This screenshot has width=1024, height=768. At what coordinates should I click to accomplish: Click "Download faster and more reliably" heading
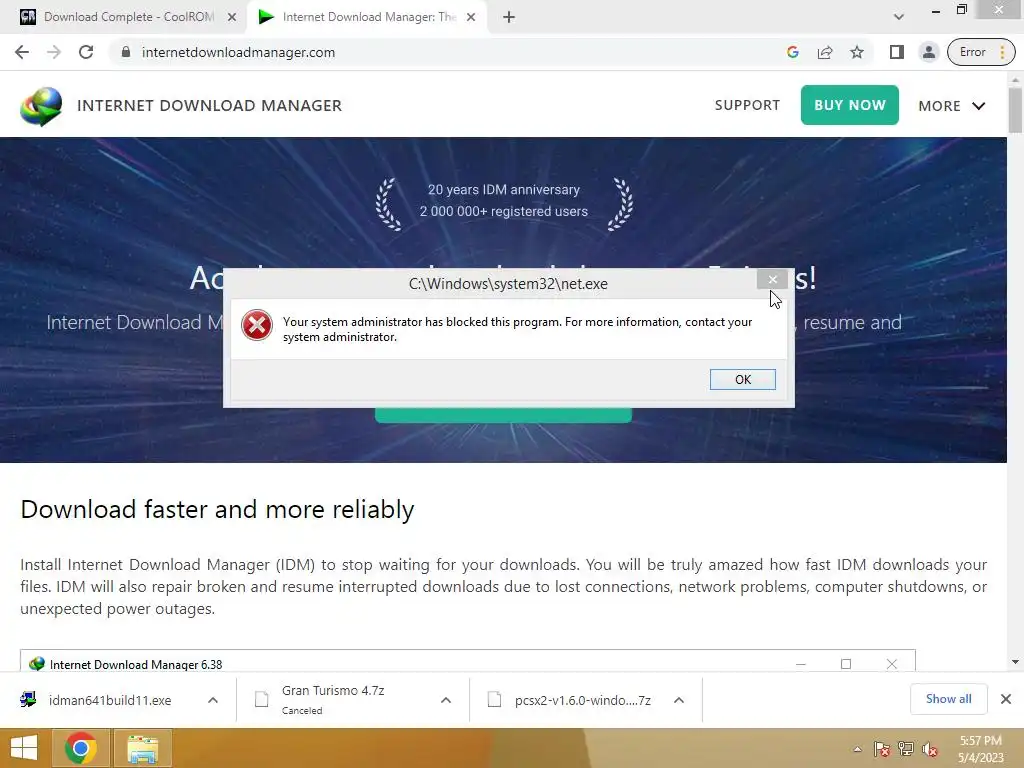tap(217, 509)
